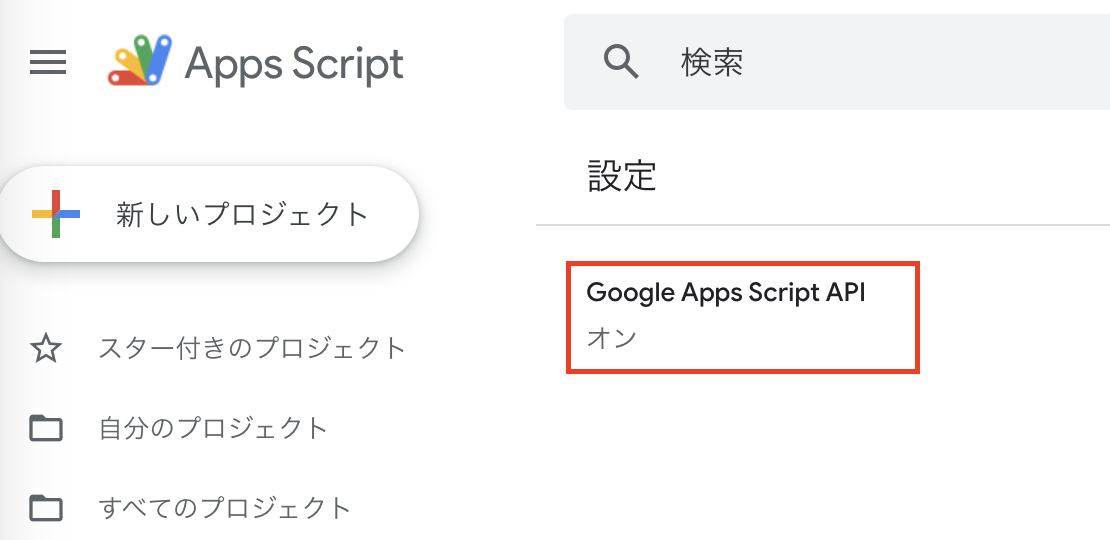Click the colorful plus icon
The image size is (1110, 540).
56,214
